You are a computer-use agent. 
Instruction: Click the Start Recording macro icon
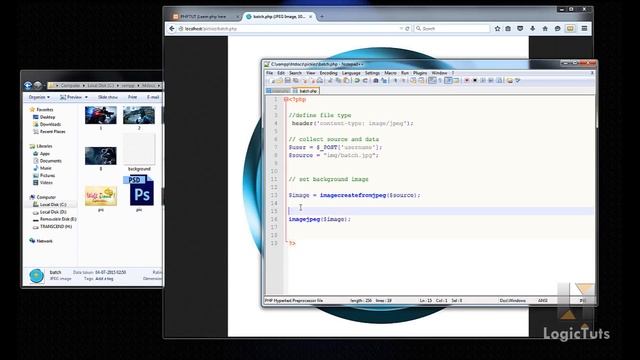(x=467, y=81)
